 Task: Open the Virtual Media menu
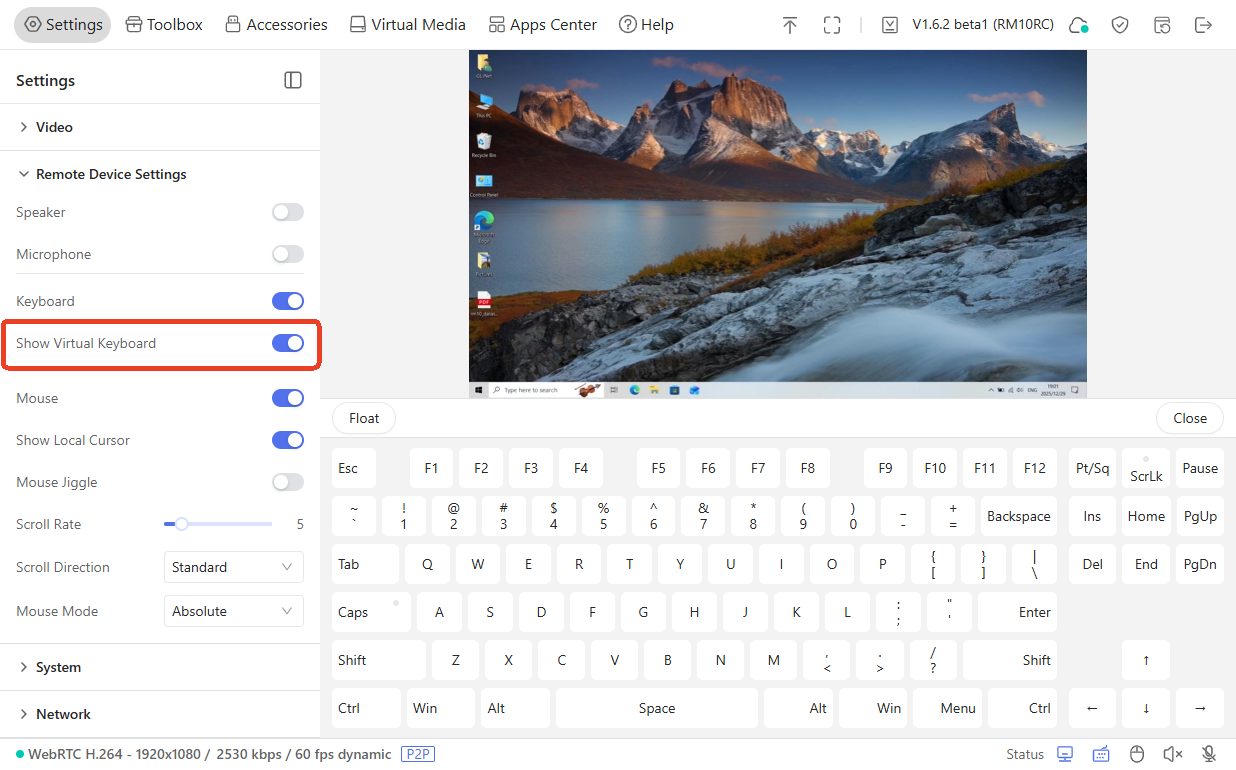[x=407, y=24]
